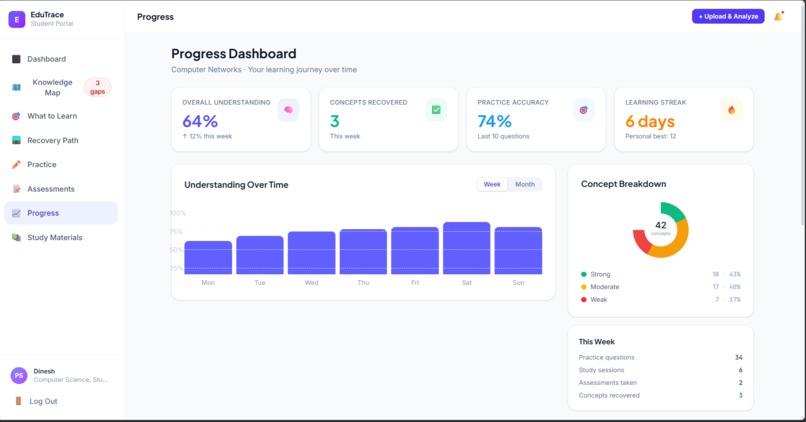
Task: Open the Dashboard page
Action: click(x=61, y=59)
